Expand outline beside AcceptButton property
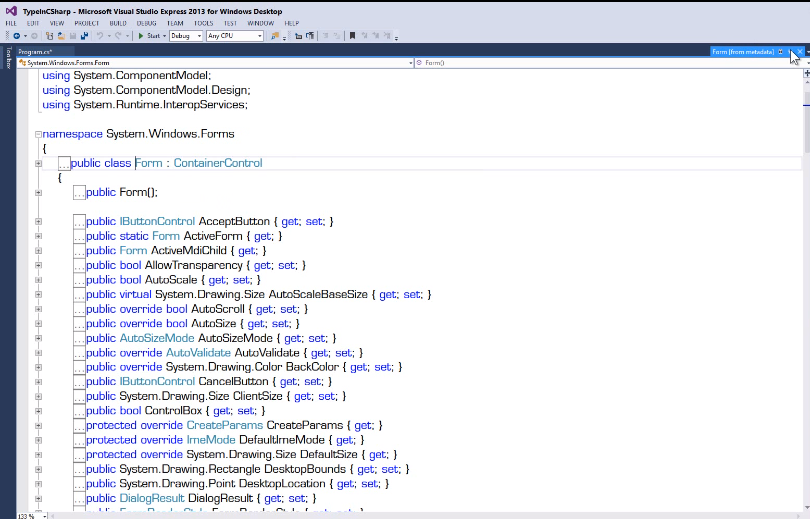Image resolution: width=810 pixels, height=519 pixels. pos(38,222)
